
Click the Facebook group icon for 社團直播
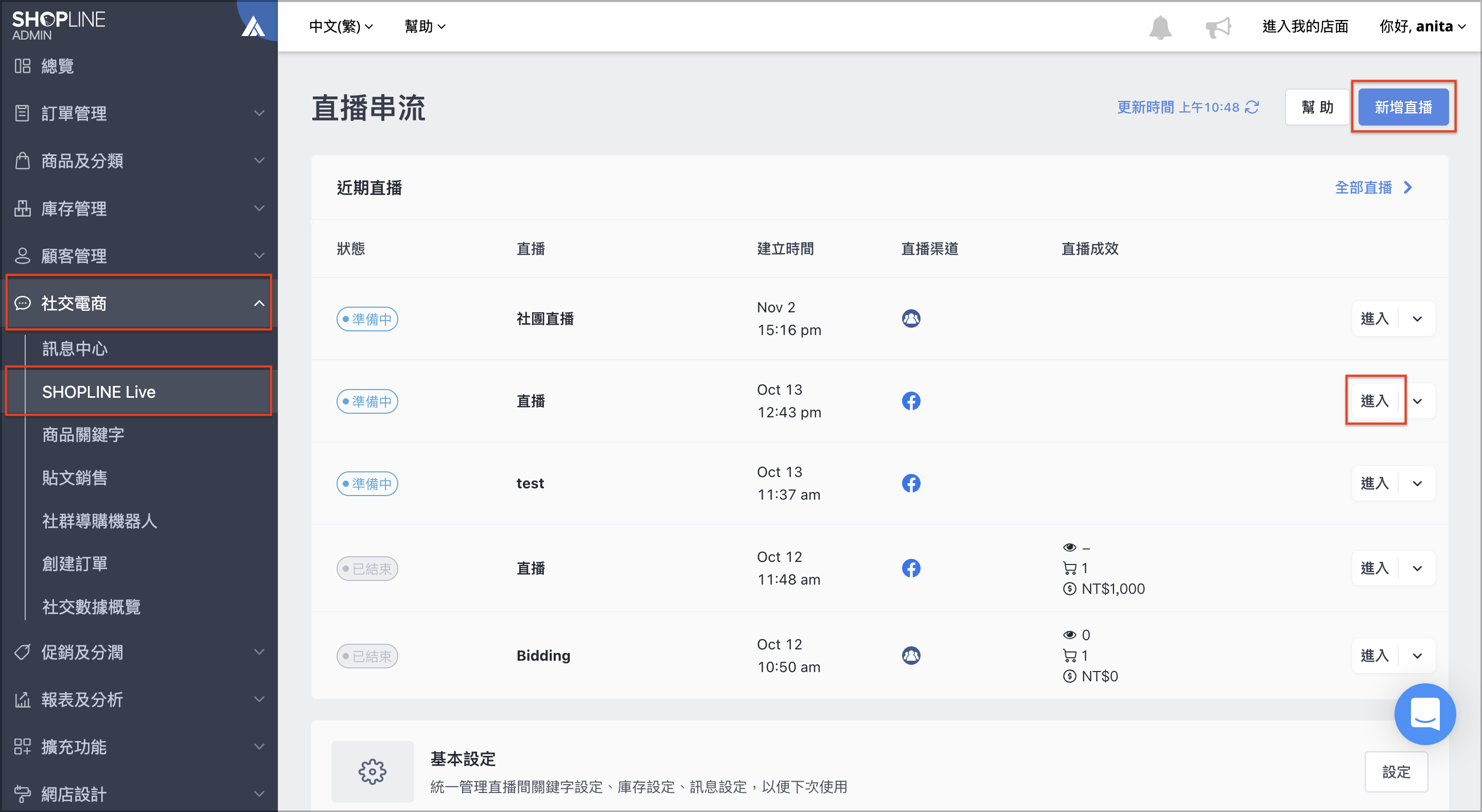(x=911, y=318)
